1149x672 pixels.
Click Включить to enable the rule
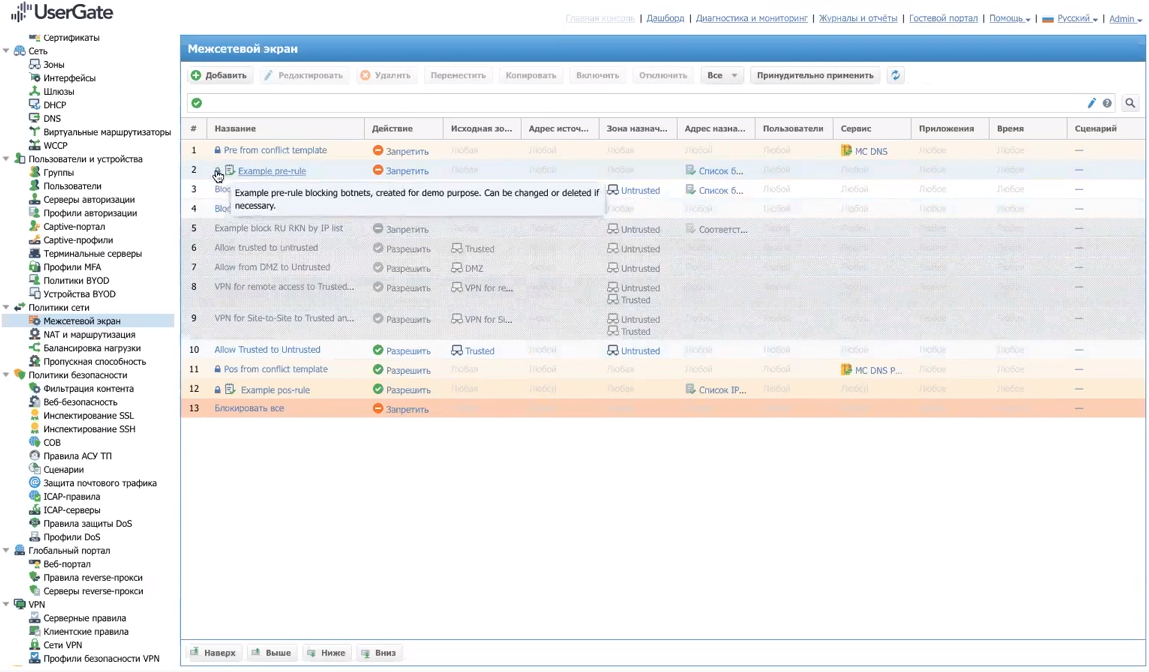point(597,75)
